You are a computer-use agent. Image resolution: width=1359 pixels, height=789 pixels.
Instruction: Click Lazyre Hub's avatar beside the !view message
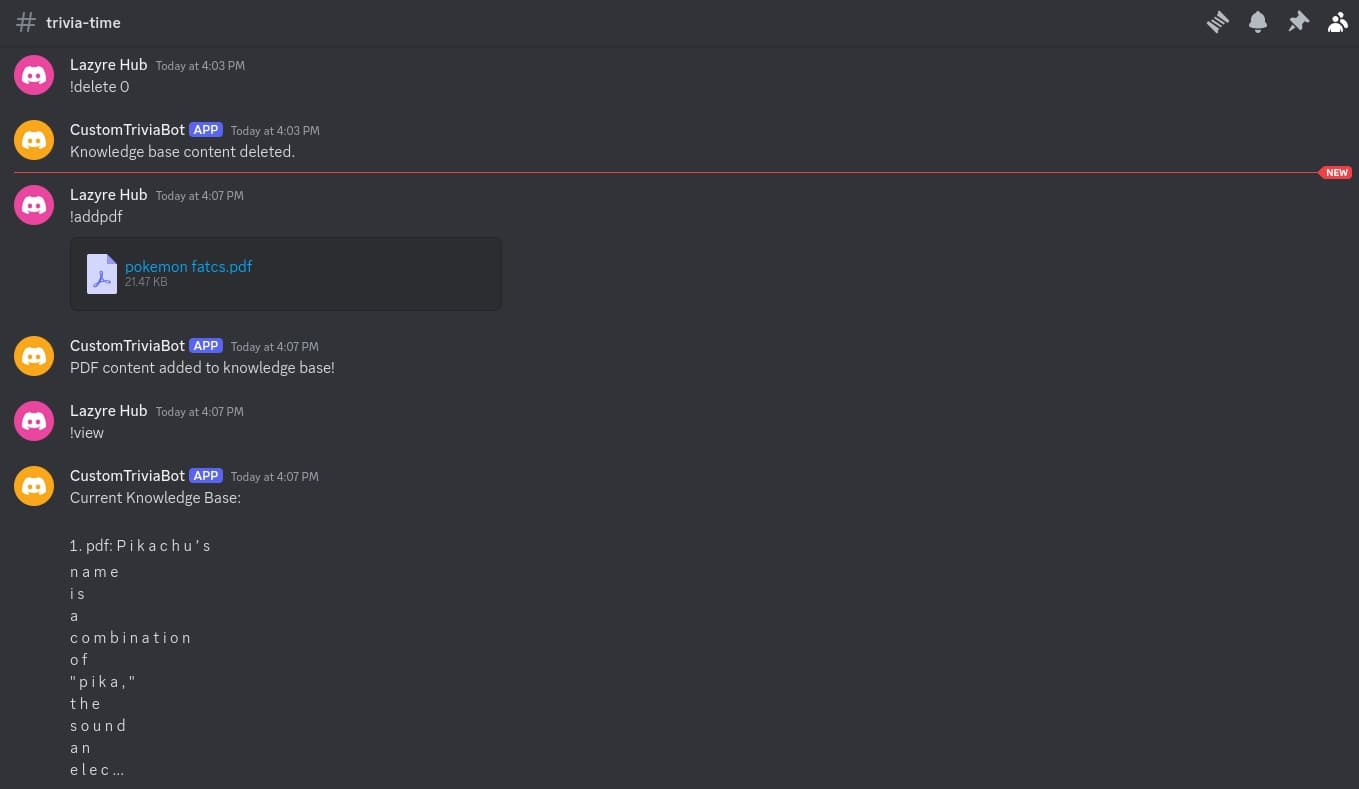(34, 421)
